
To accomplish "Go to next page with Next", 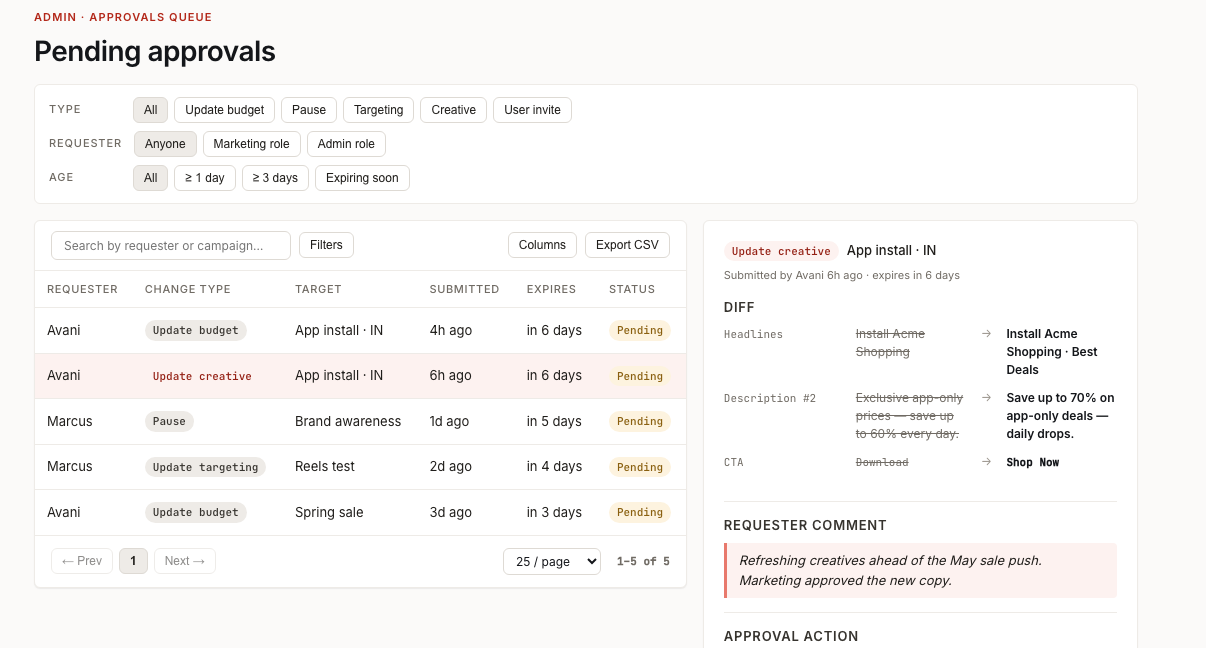I will [x=185, y=561].
